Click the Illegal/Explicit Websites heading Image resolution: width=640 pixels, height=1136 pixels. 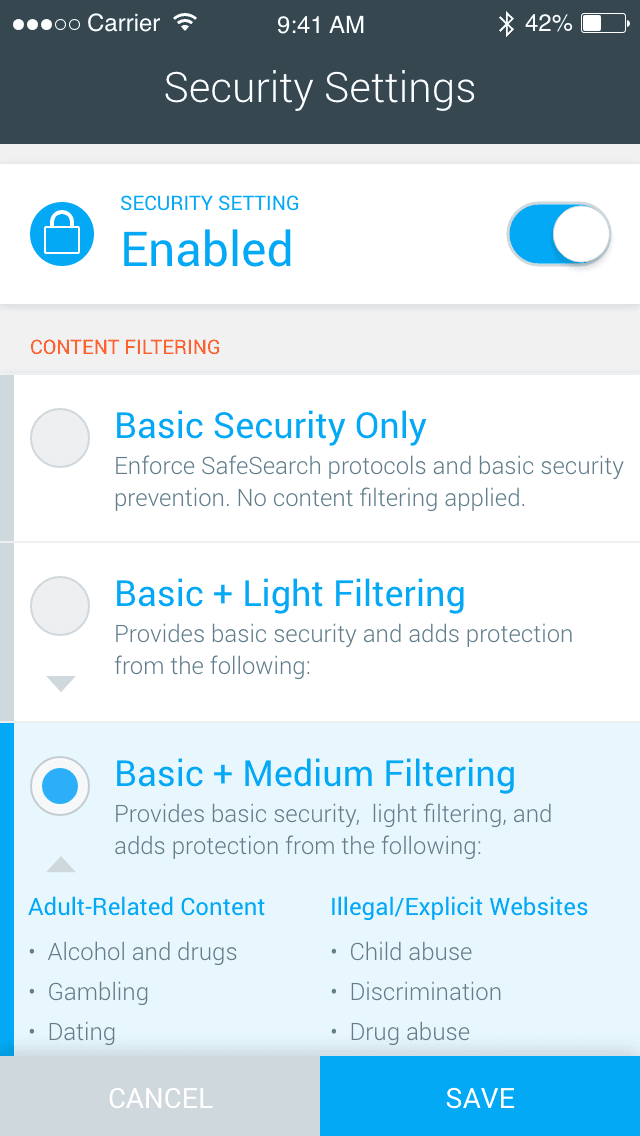click(x=459, y=907)
